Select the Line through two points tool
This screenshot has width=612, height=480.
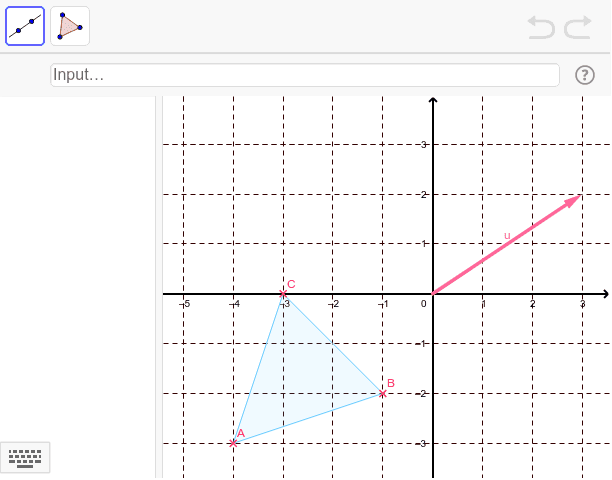25,26
